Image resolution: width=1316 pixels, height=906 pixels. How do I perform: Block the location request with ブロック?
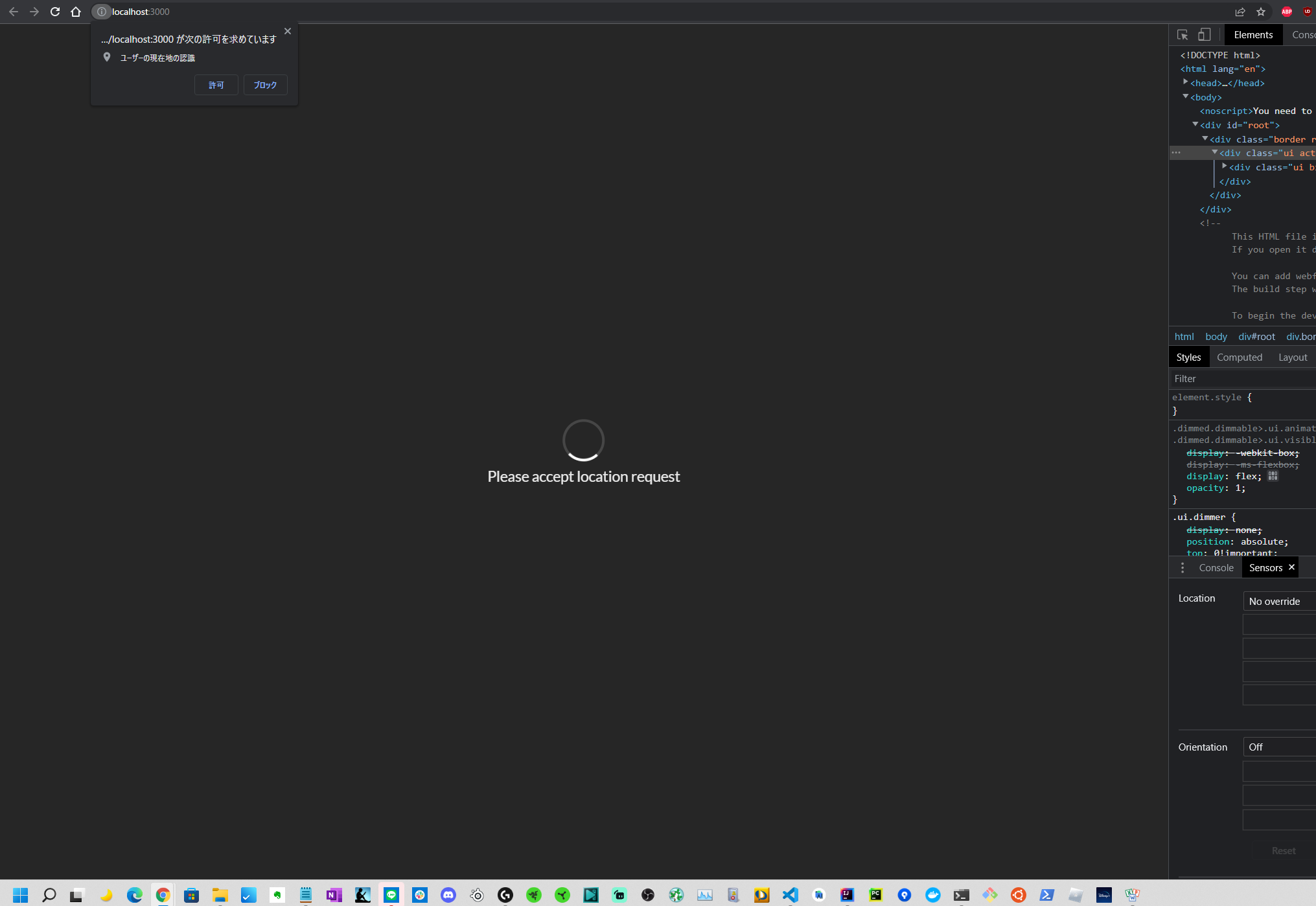(265, 85)
